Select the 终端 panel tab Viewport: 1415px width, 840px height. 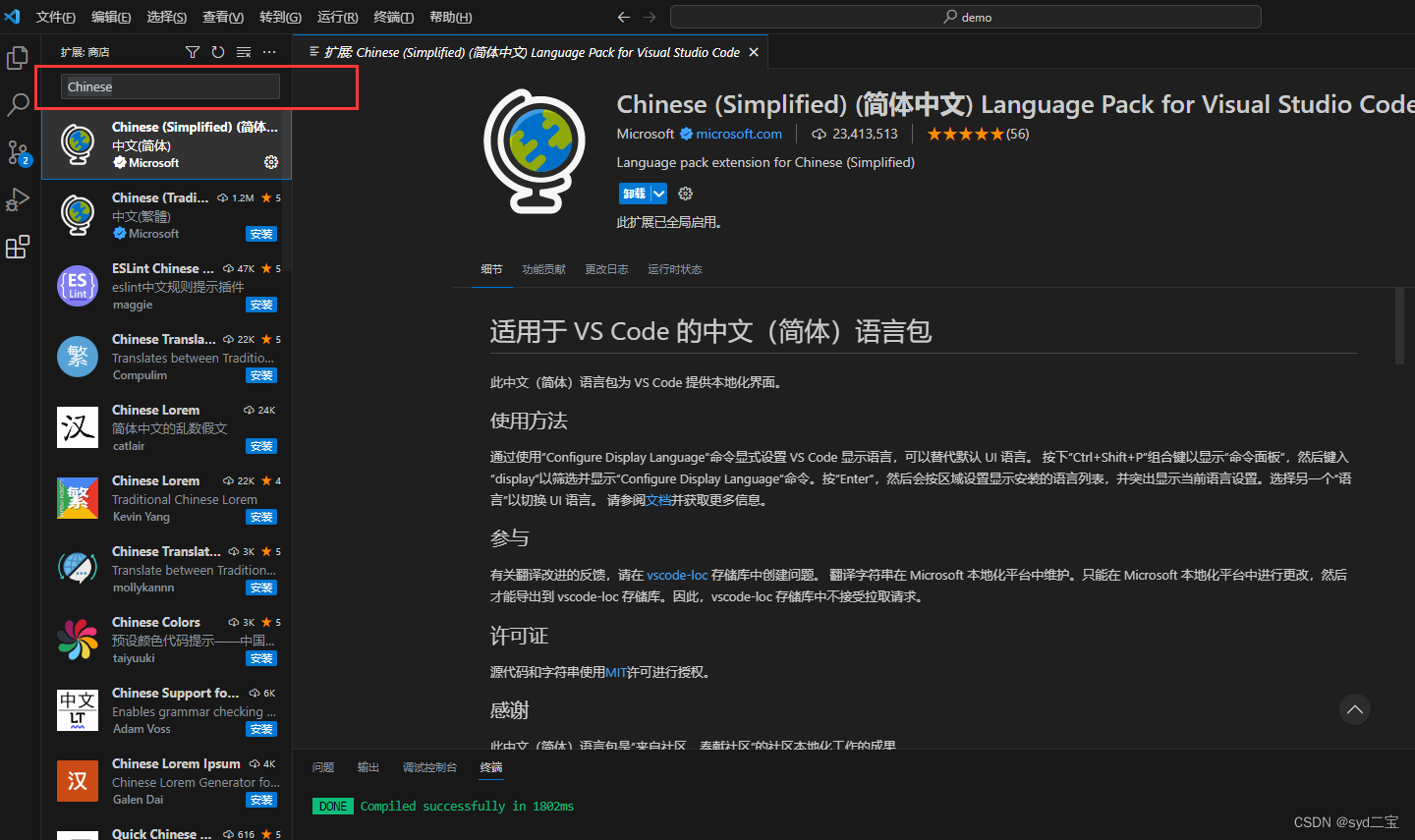coord(490,767)
